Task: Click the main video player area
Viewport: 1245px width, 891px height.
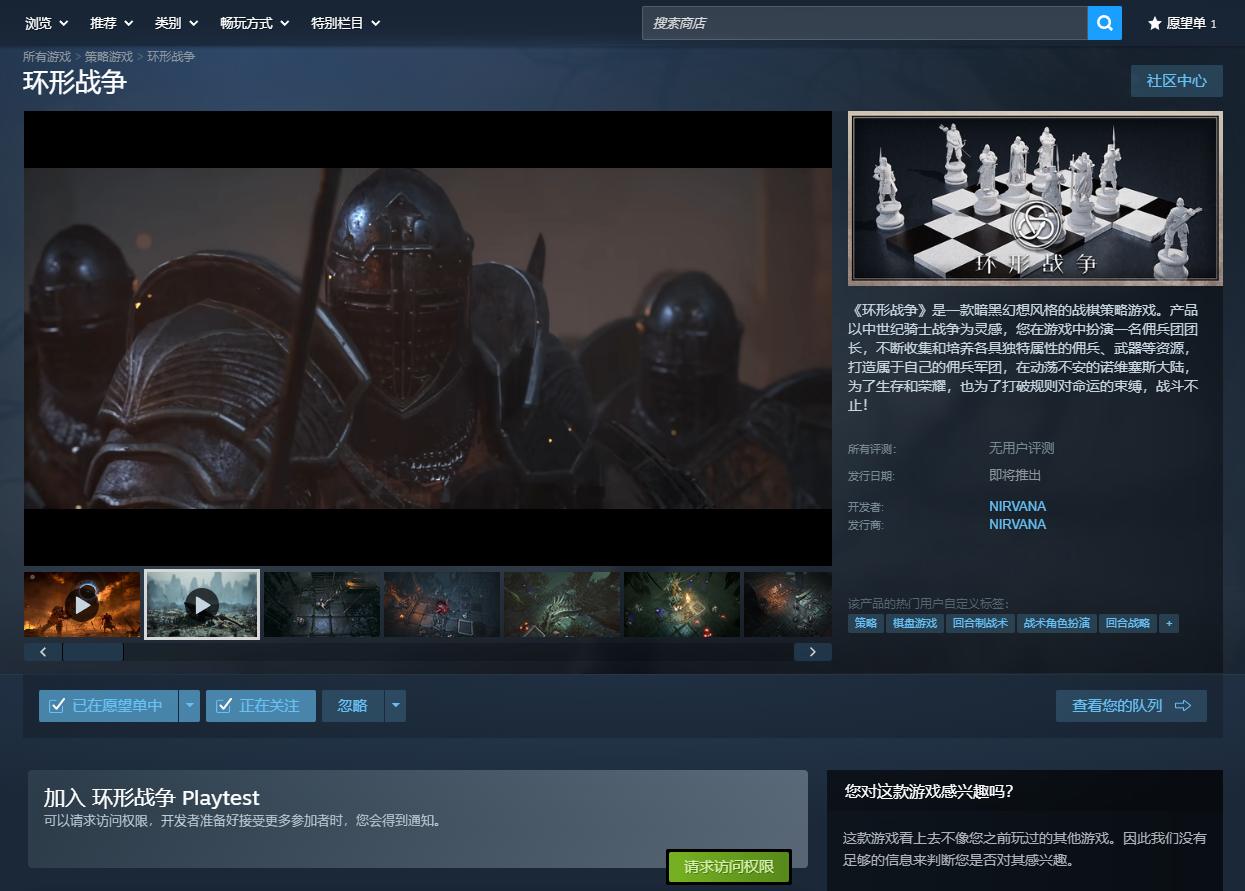Action: [428, 338]
